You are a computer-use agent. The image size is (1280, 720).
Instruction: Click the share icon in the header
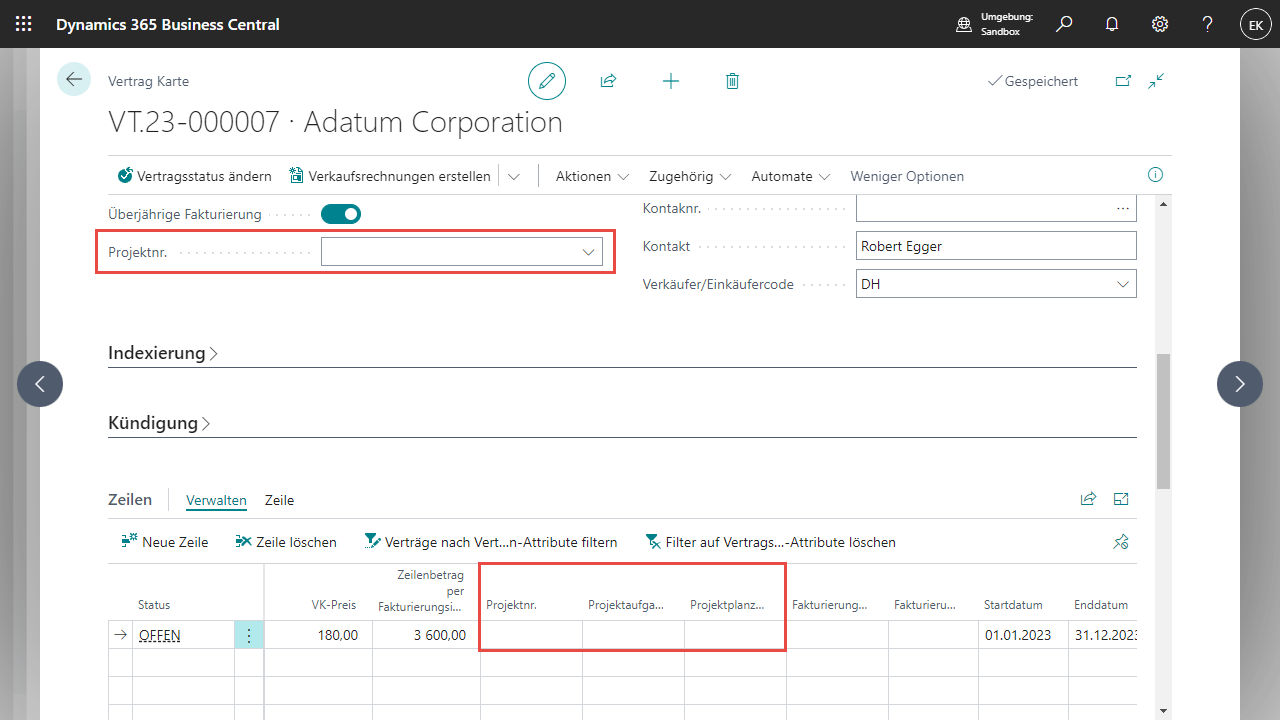pos(608,81)
